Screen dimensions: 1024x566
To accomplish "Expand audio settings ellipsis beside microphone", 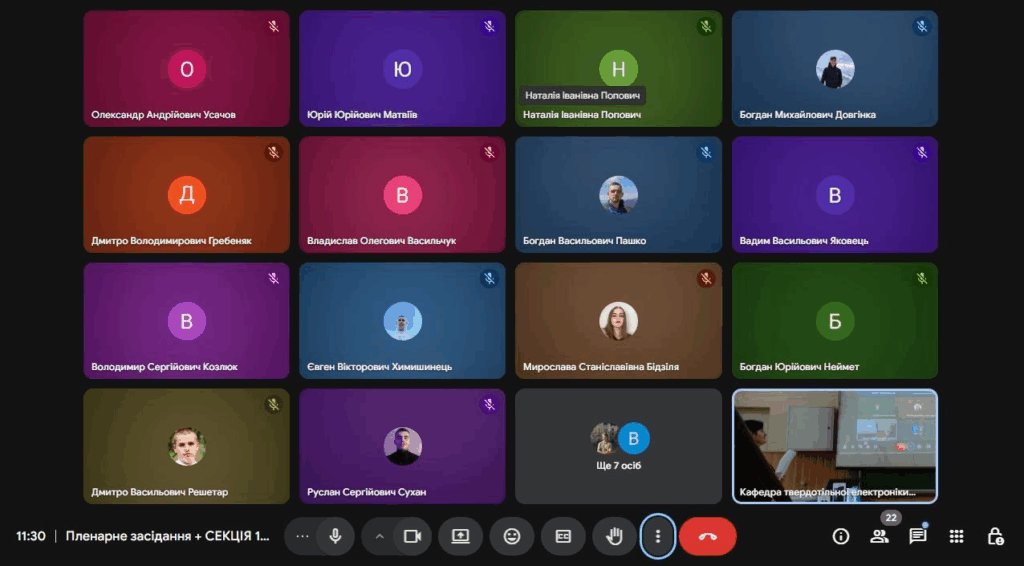I will pos(302,536).
